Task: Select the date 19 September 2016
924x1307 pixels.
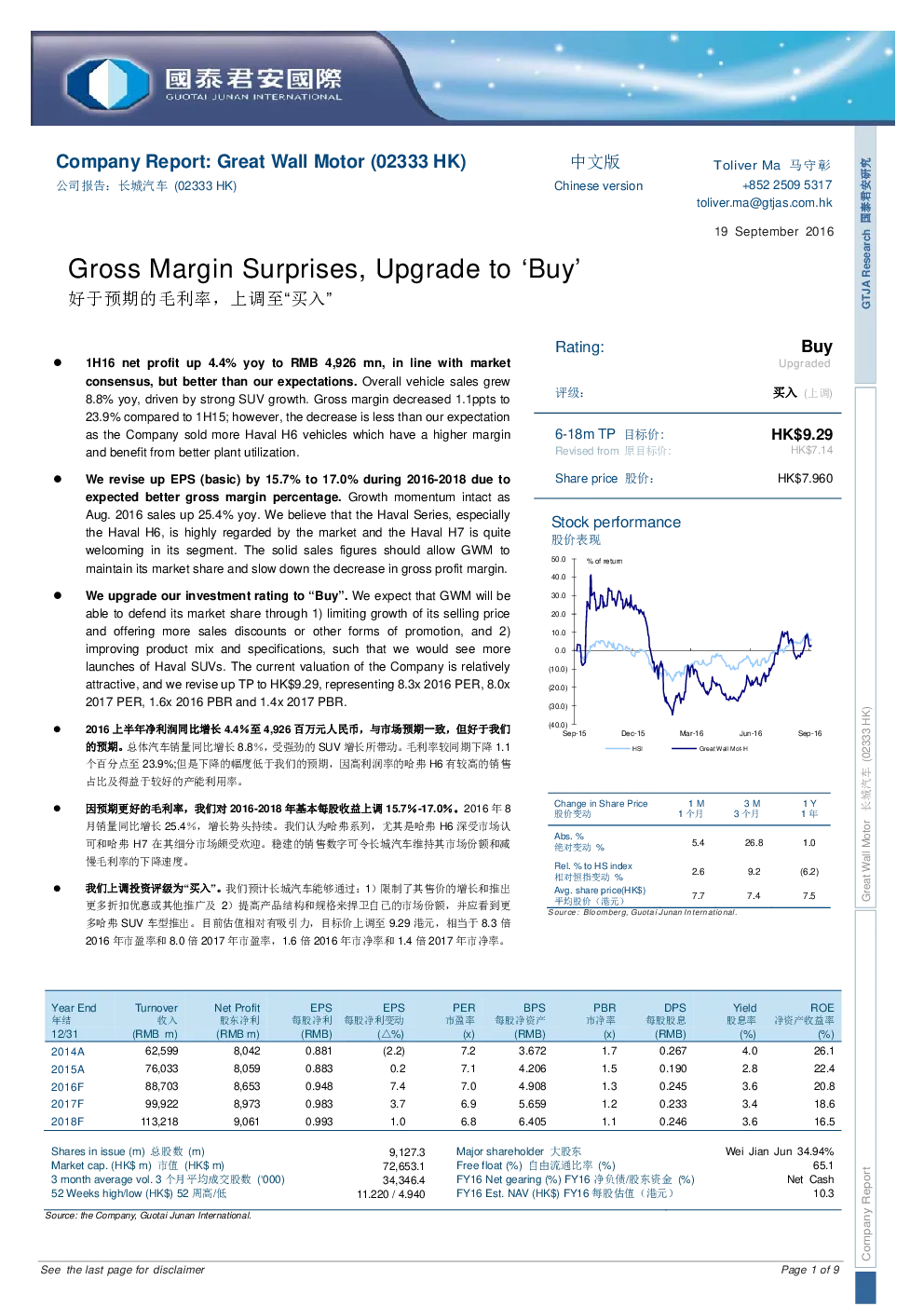Action: pyautogui.click(x=774, y=232)
